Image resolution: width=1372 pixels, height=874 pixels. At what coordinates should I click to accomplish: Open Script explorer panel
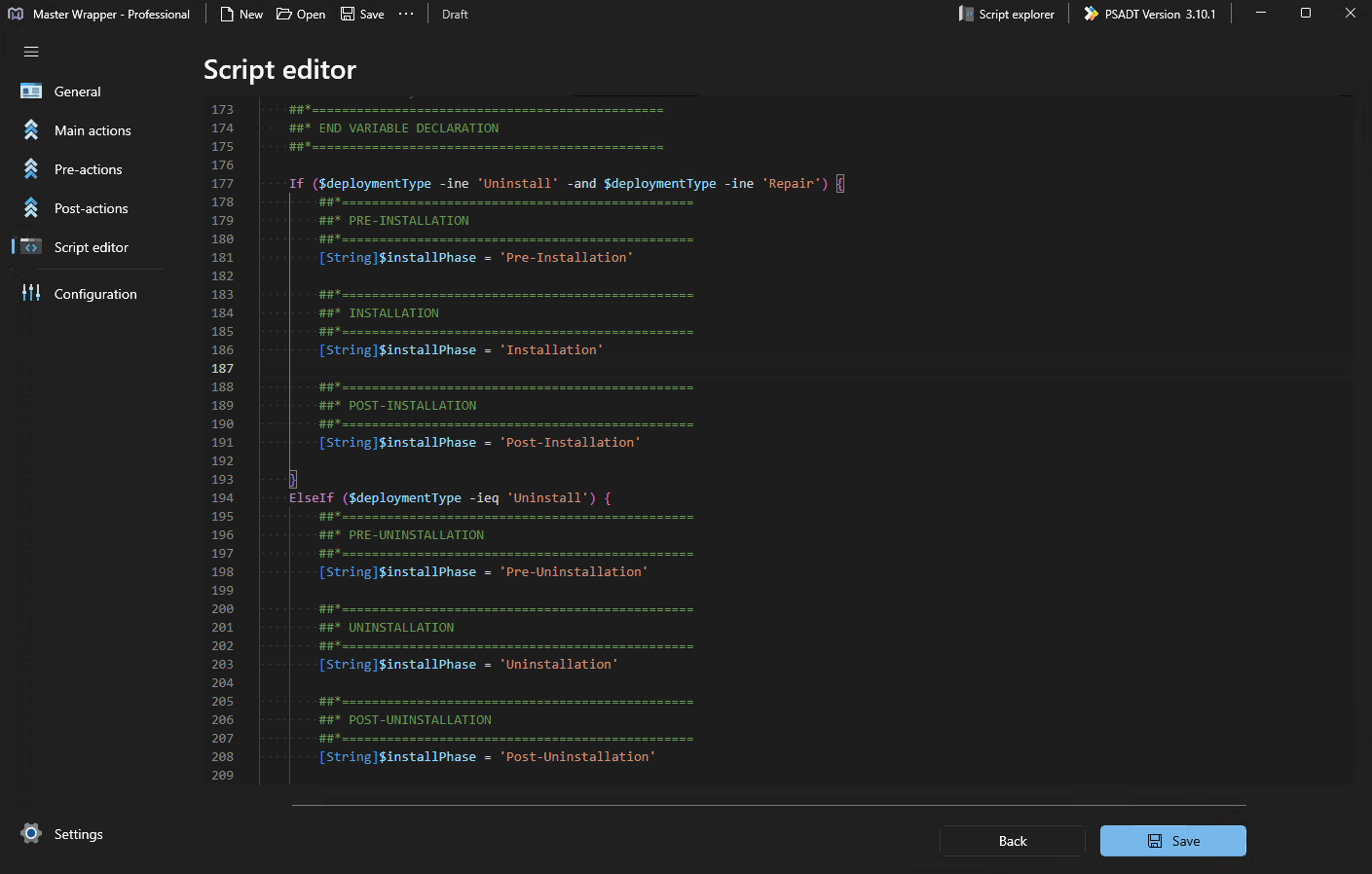tap(1007, 14)
